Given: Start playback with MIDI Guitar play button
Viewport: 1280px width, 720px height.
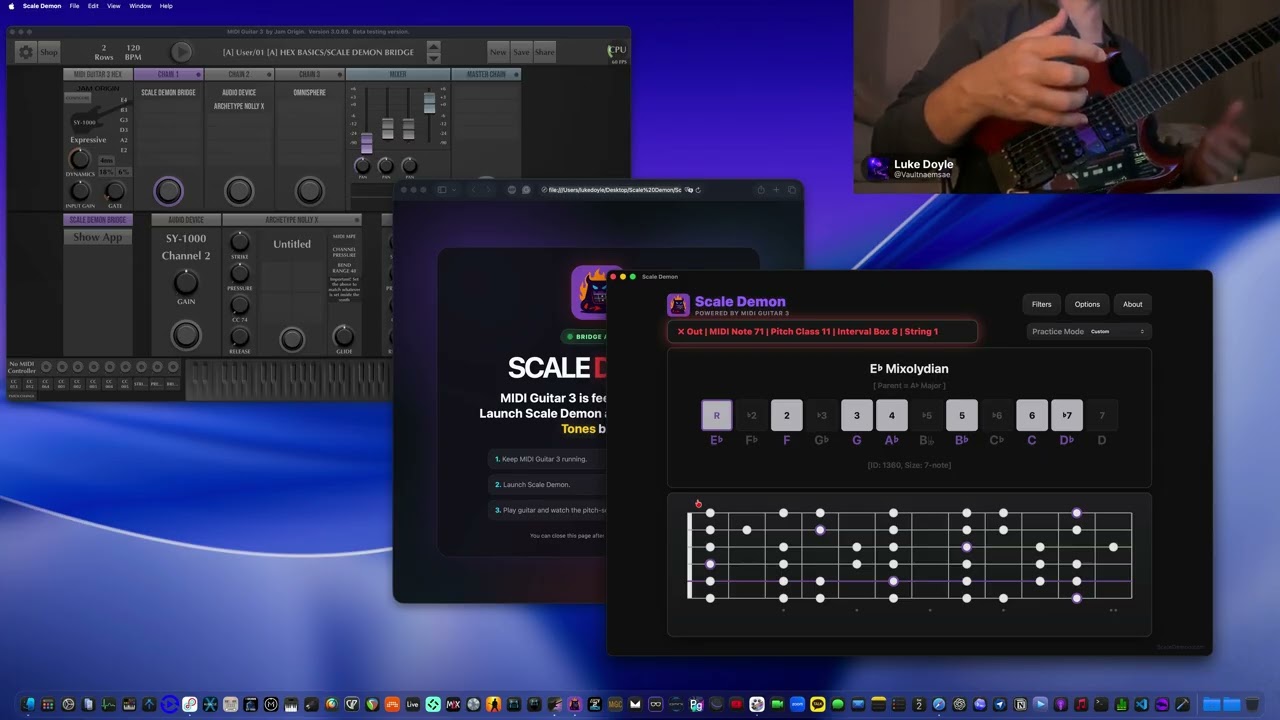Looking at the screenshot, I should click(x=181, y=52).
